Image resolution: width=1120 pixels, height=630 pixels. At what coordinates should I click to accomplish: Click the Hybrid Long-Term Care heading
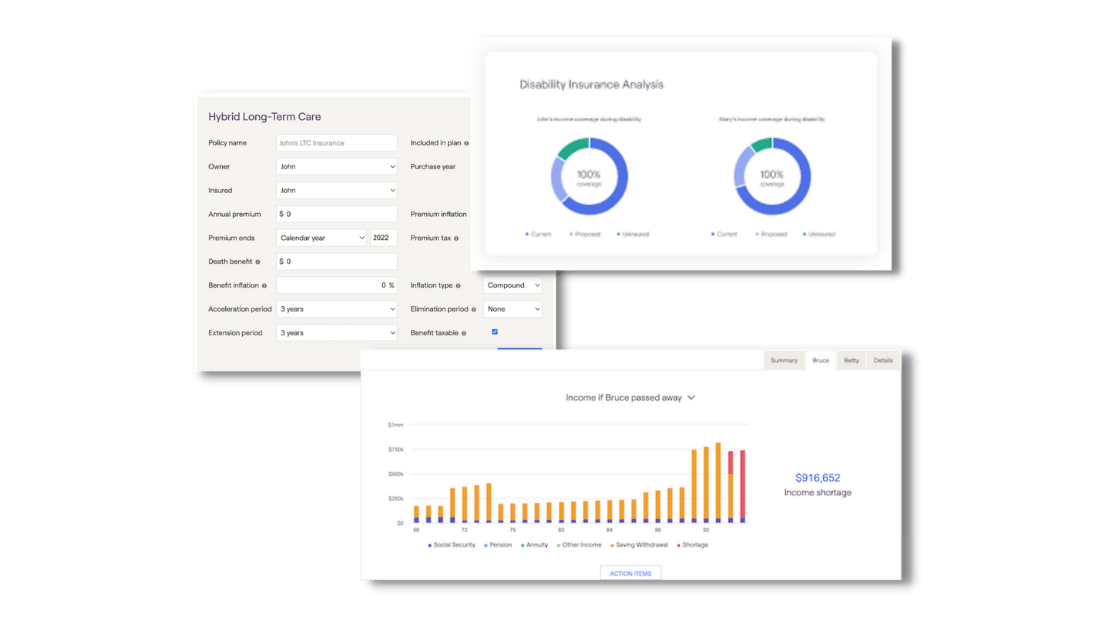pyautogui.click(x=264, y=116)
